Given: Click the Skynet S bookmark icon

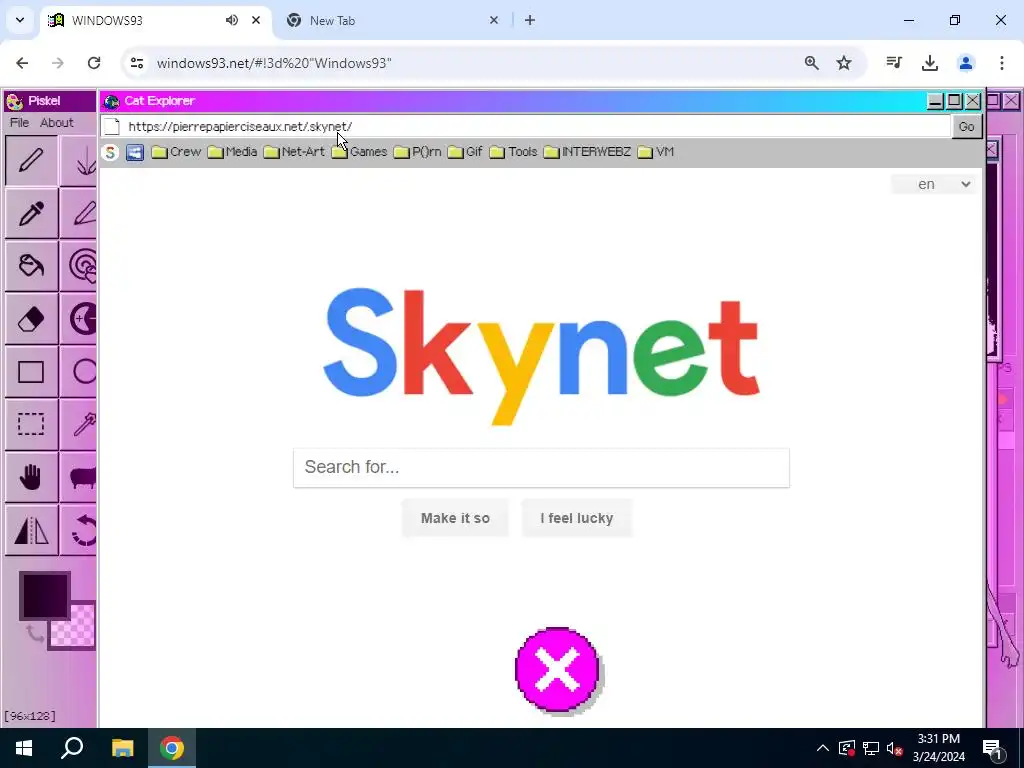Looking at the screenshot, I should 110,152.
